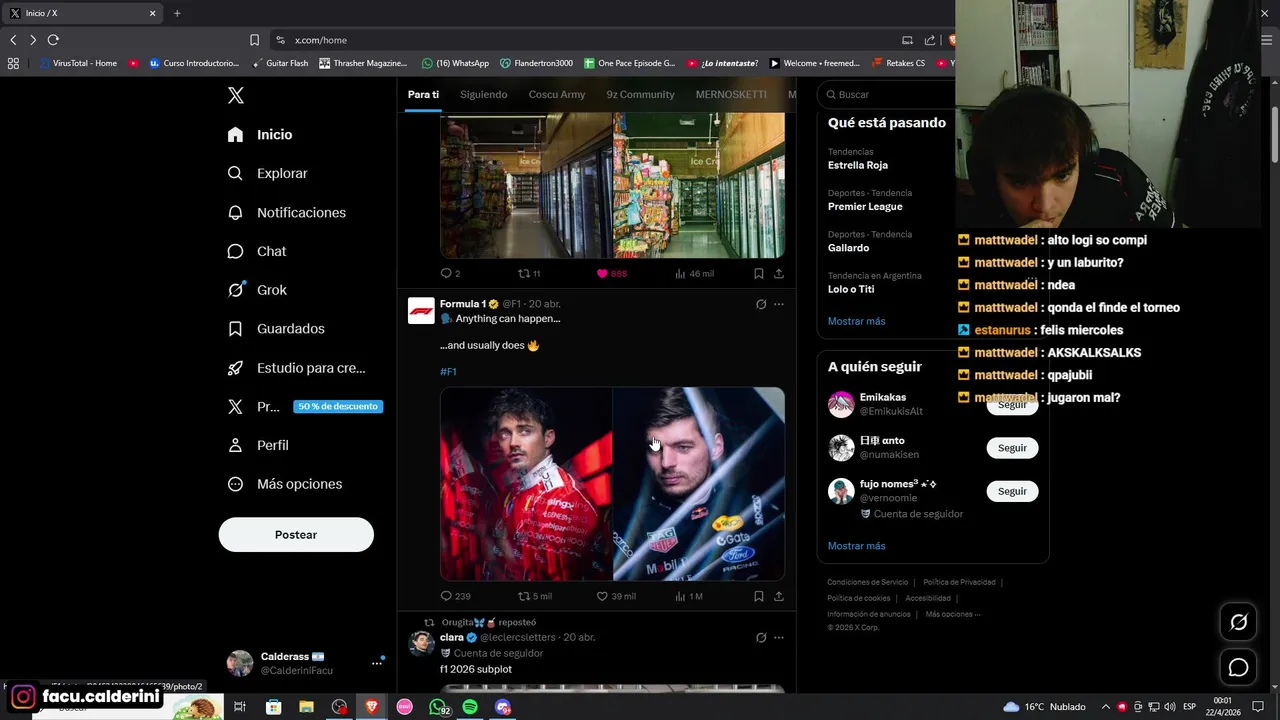Viewport: 1280px width, 720px height.
Task: Open weather widget 16°C Nublado
Action: 1044,707
